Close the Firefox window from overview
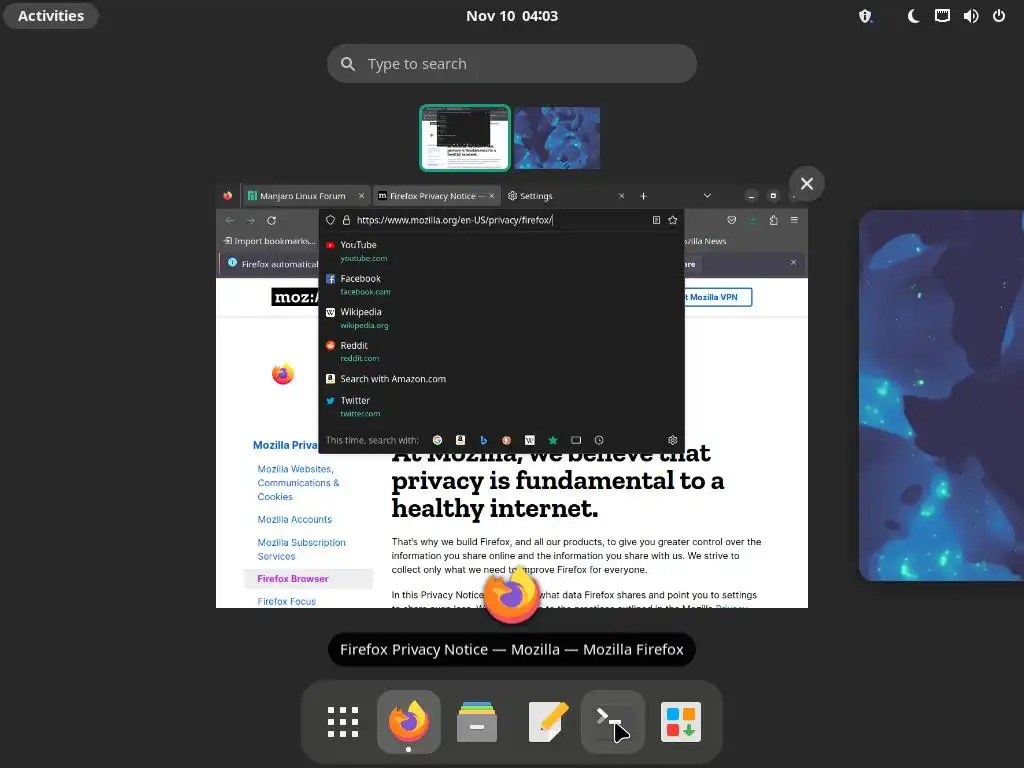 tap(807, 184)
